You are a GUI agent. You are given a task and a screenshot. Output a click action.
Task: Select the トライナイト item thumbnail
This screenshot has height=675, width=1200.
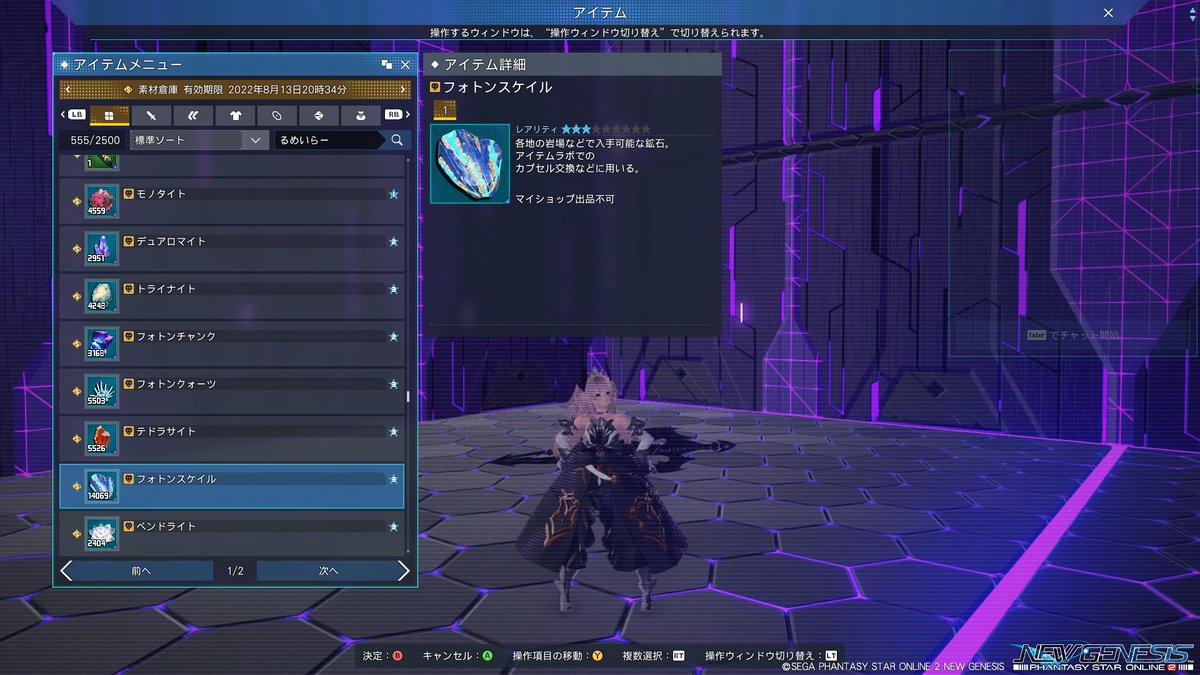pyautogui.click(x=102, y=297)
